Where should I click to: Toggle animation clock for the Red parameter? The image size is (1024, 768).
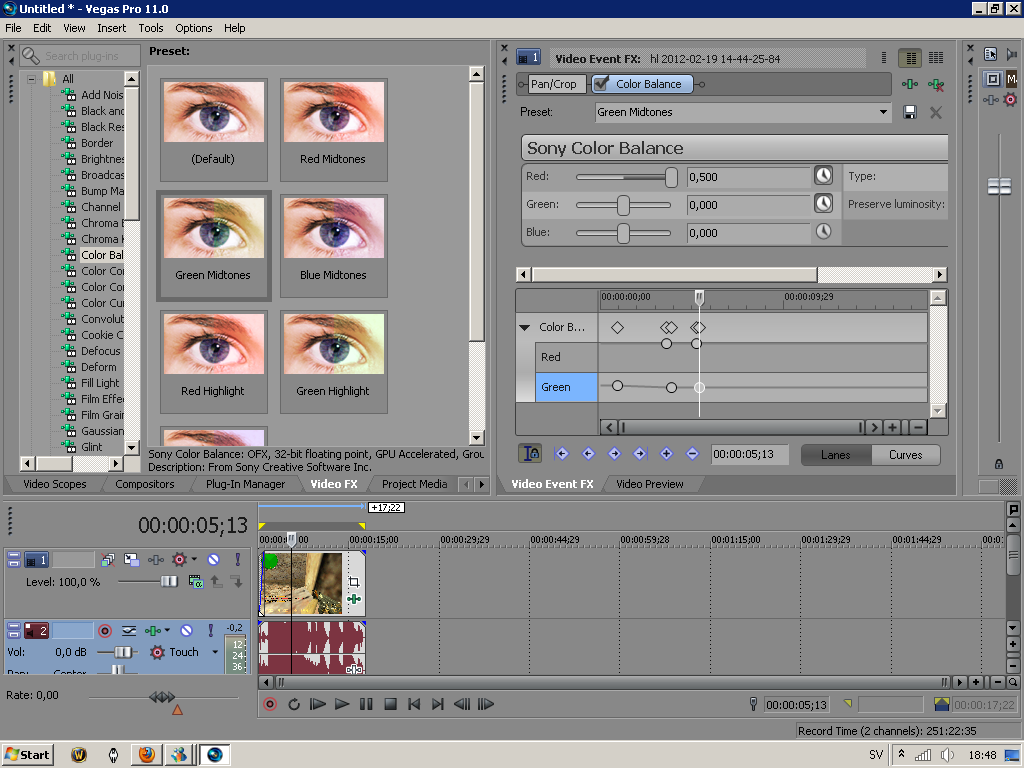(824, 176)
